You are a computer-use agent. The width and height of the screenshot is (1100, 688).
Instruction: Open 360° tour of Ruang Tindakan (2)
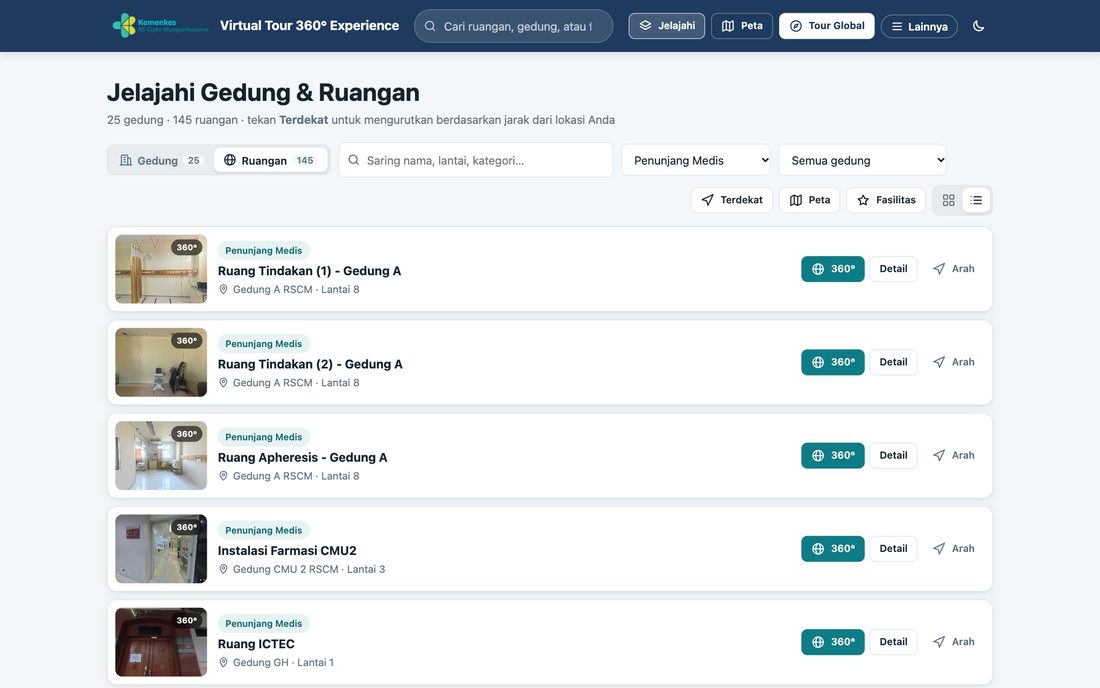click(833, 362)
